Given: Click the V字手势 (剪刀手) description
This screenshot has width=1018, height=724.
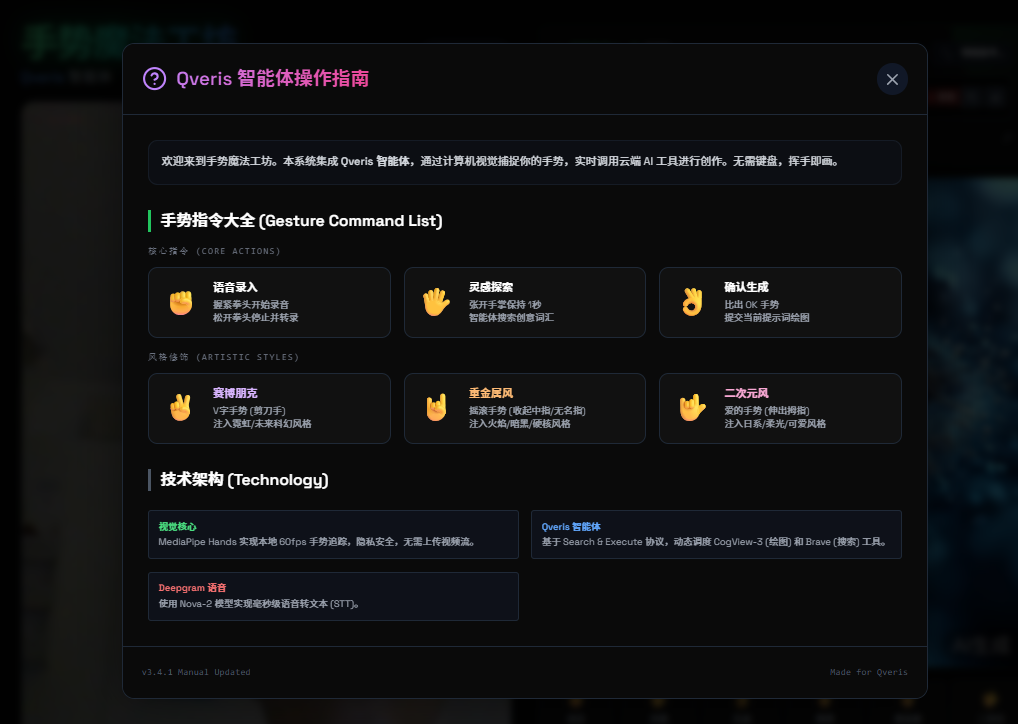Looking at the screenshot, I should 249,410.
